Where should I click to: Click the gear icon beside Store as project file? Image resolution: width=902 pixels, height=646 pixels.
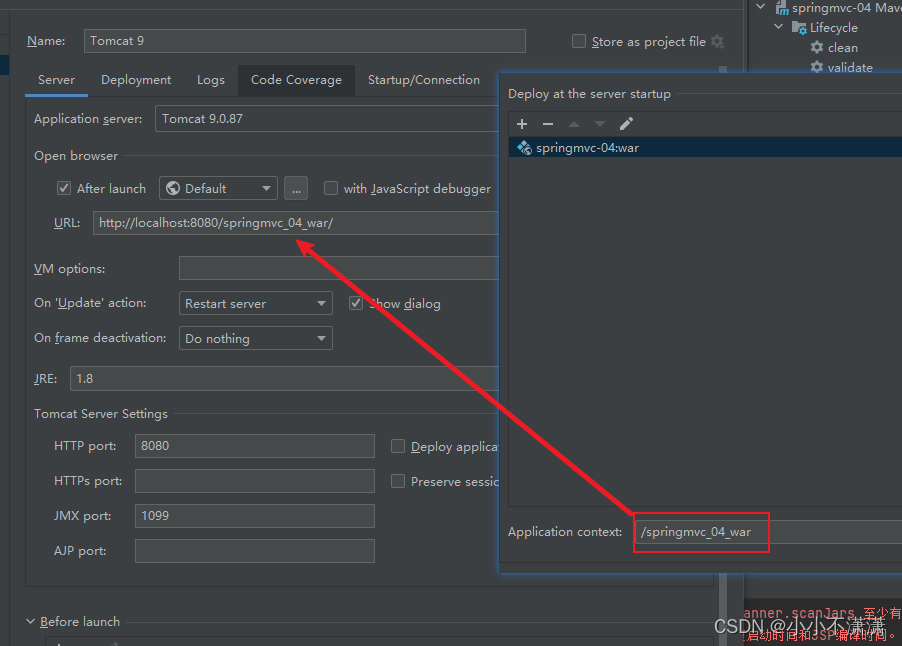pos(717,41)
